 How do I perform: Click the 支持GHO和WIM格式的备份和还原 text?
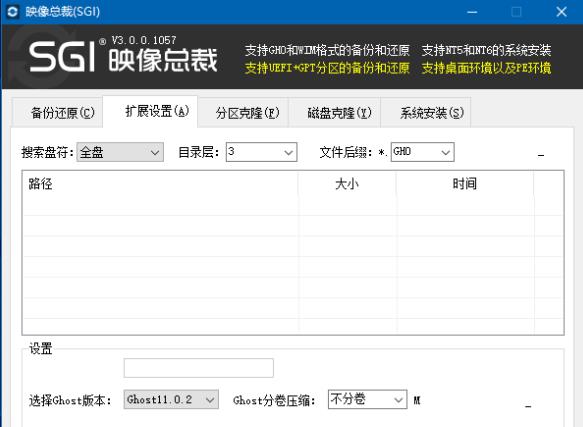(x=327, y=50)
